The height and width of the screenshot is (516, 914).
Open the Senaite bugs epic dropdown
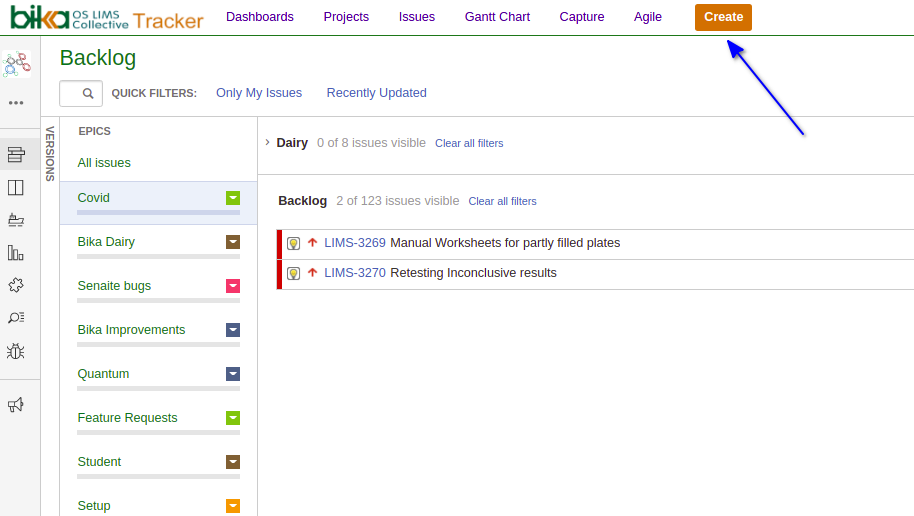coord(233,286)
